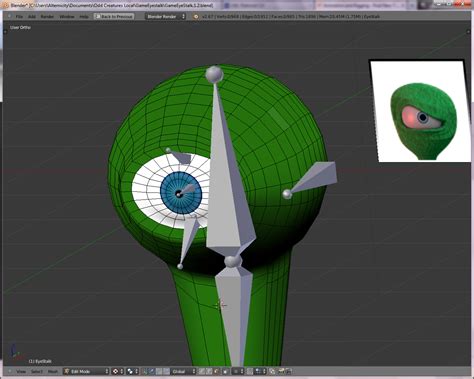Click the 3D cursor on the stalk
The image size is (474, 379).
pyautogui.click(x=219, y=304)
